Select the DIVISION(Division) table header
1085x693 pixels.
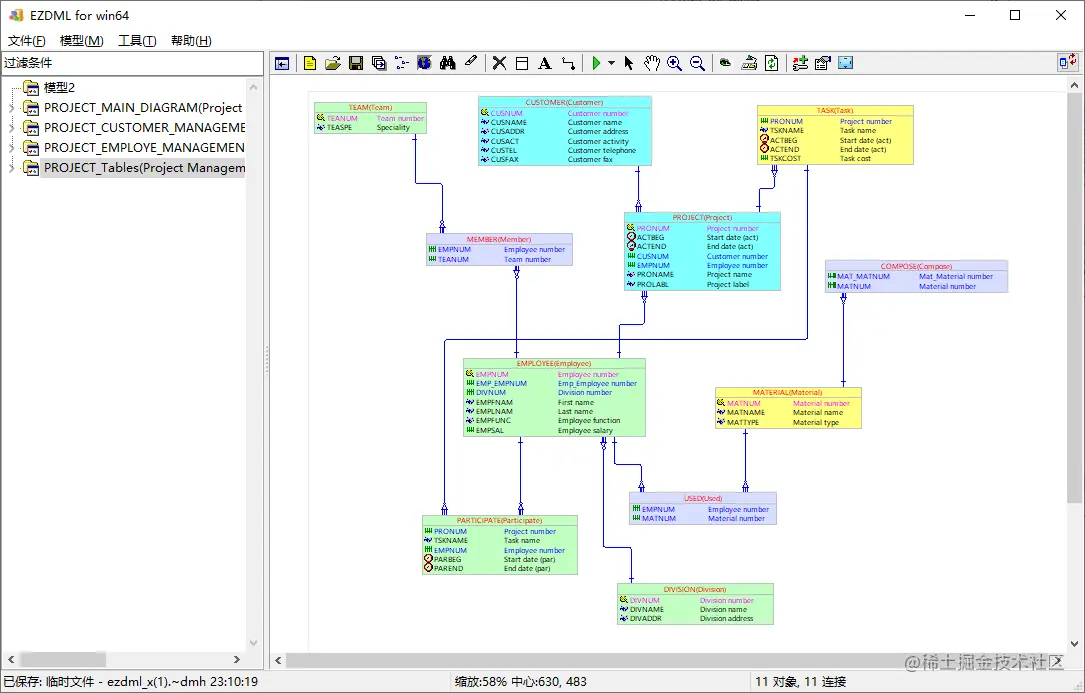(x=695, y=589)
